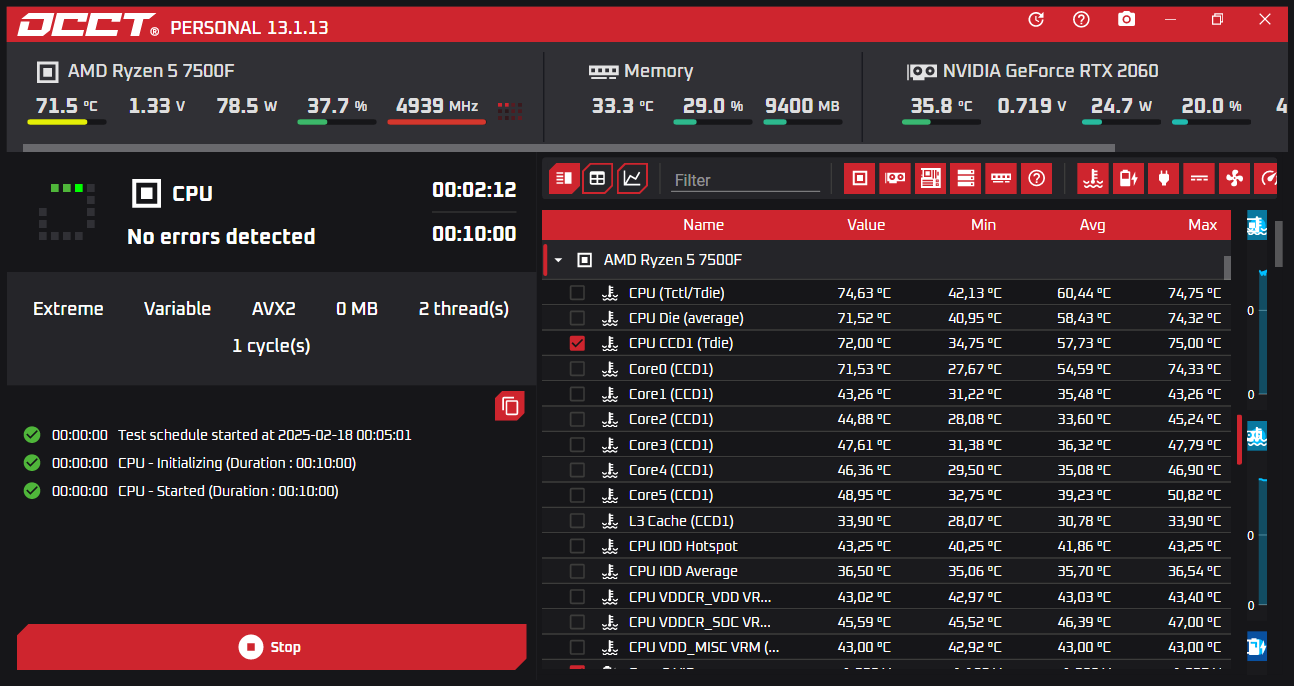Click the AVX2 instruction set label
The image size is (1294, 686).
point(274,309)
